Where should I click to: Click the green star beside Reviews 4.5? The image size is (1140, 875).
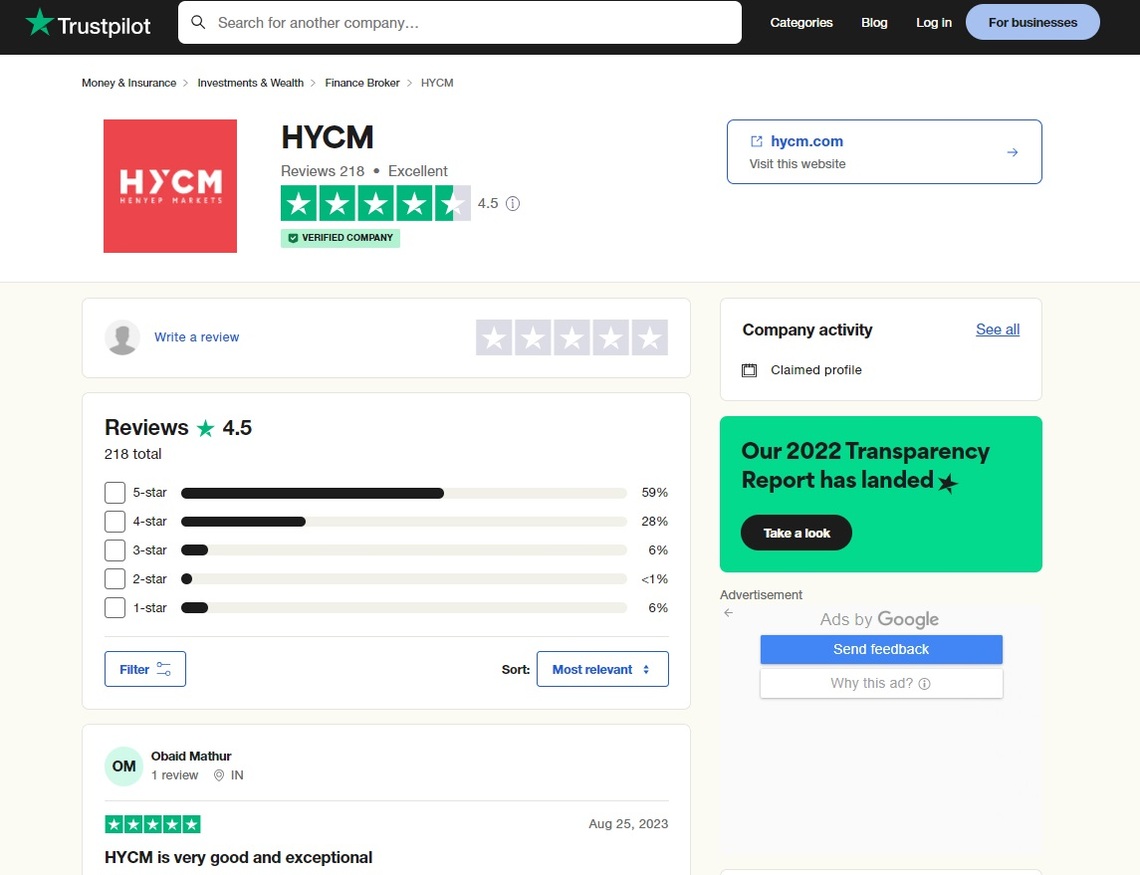(206, 428)
